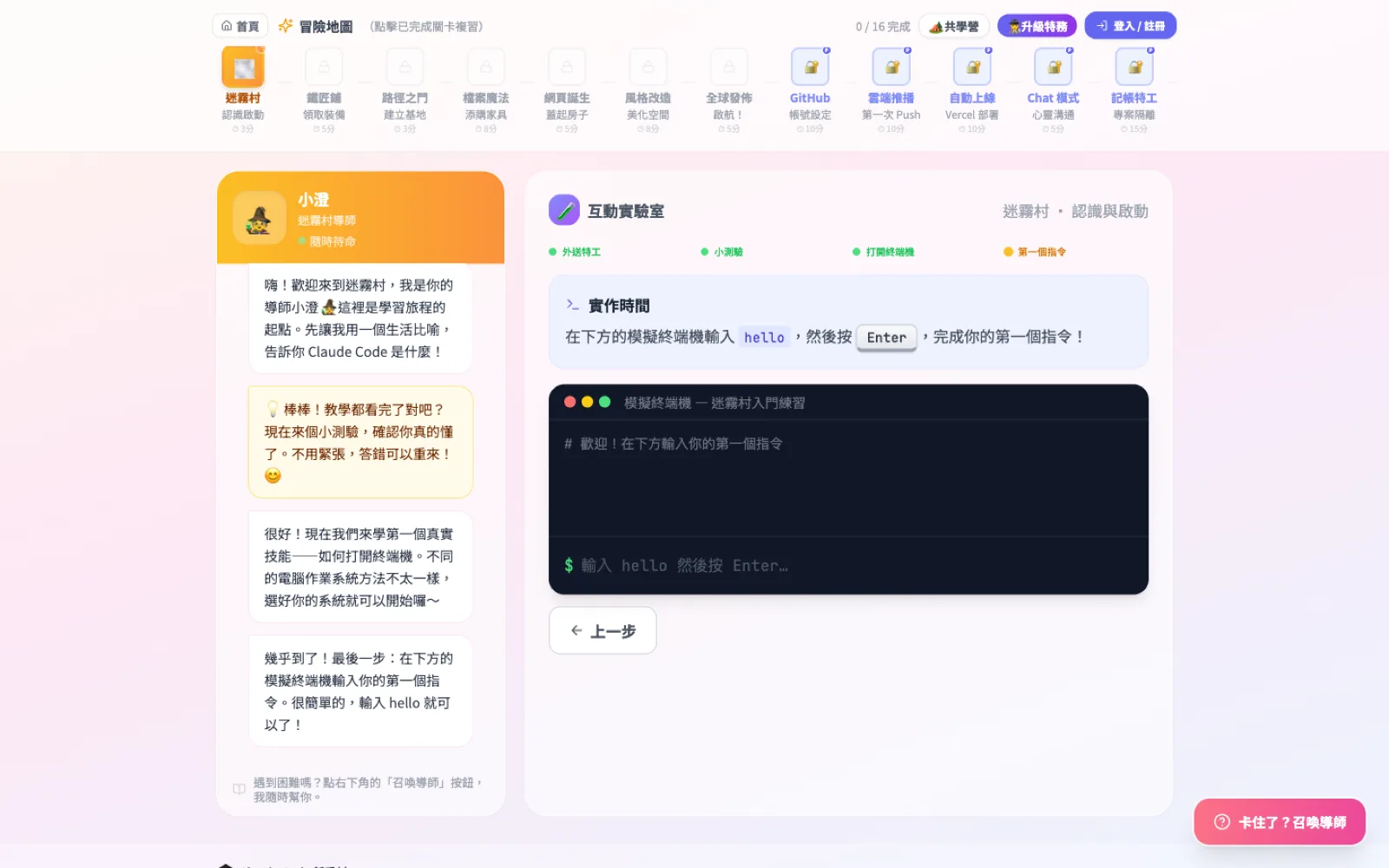Screen dimensions: 1389x868
Task: Select the 自動上線 Vercel 部署 level icon
Action: [x=972, y=68]
